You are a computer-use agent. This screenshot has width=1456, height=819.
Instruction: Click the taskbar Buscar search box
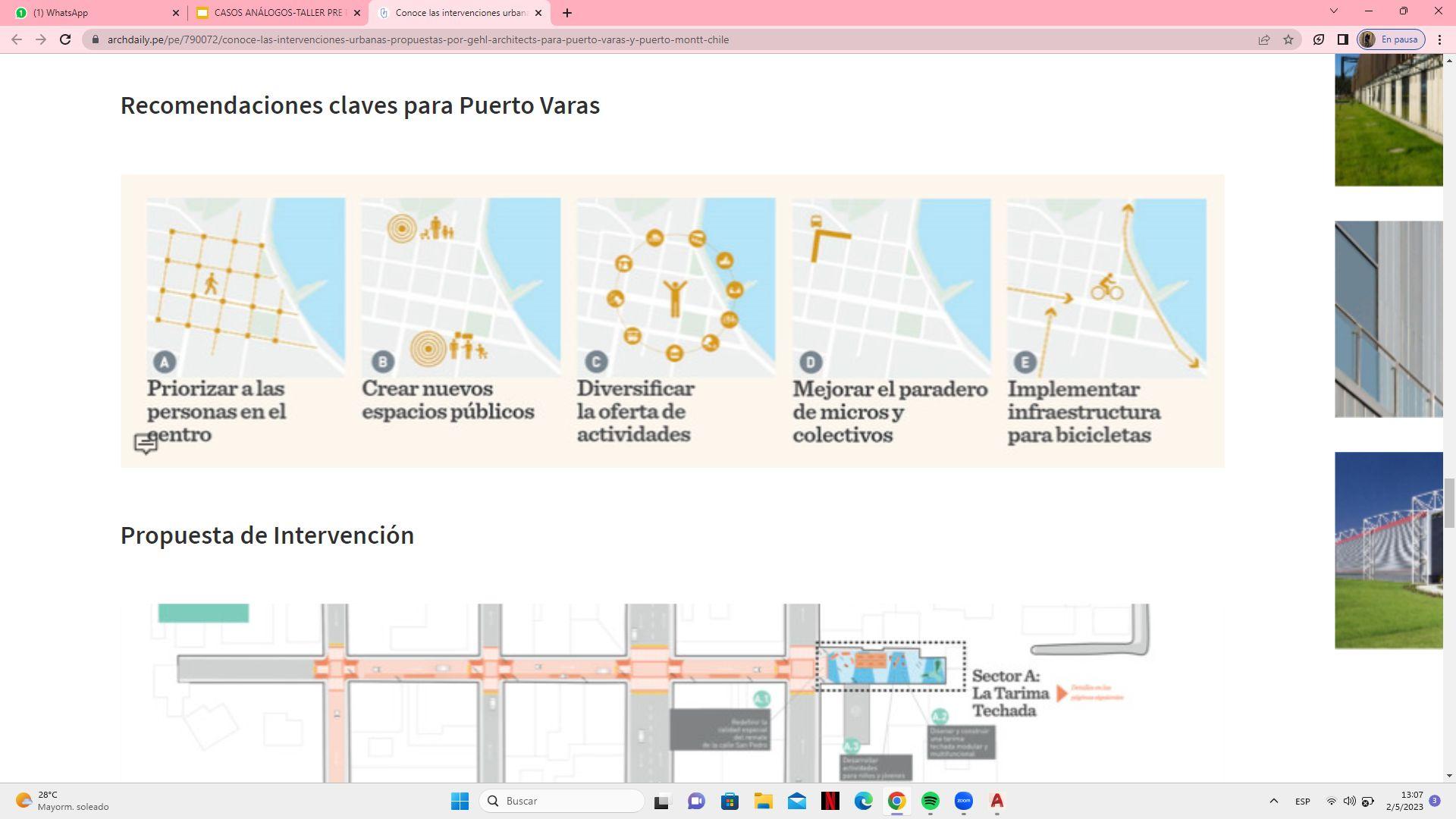click(x=562, y=801)
